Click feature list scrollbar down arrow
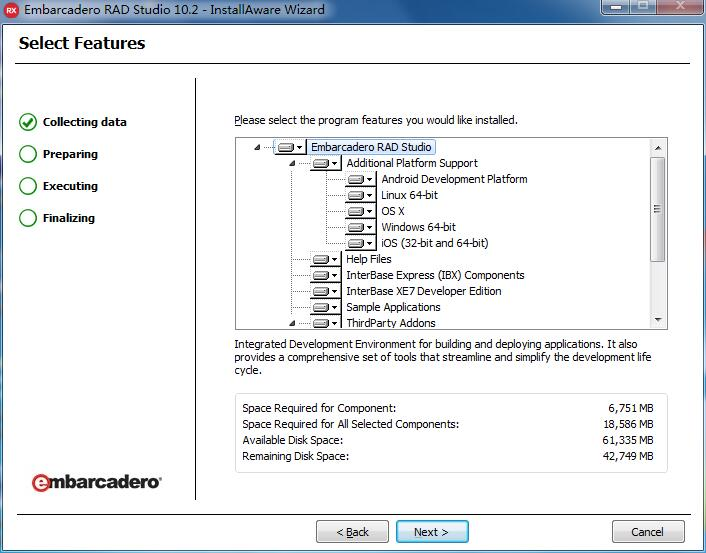Screen dimensions: 706x553 point(658,320)
